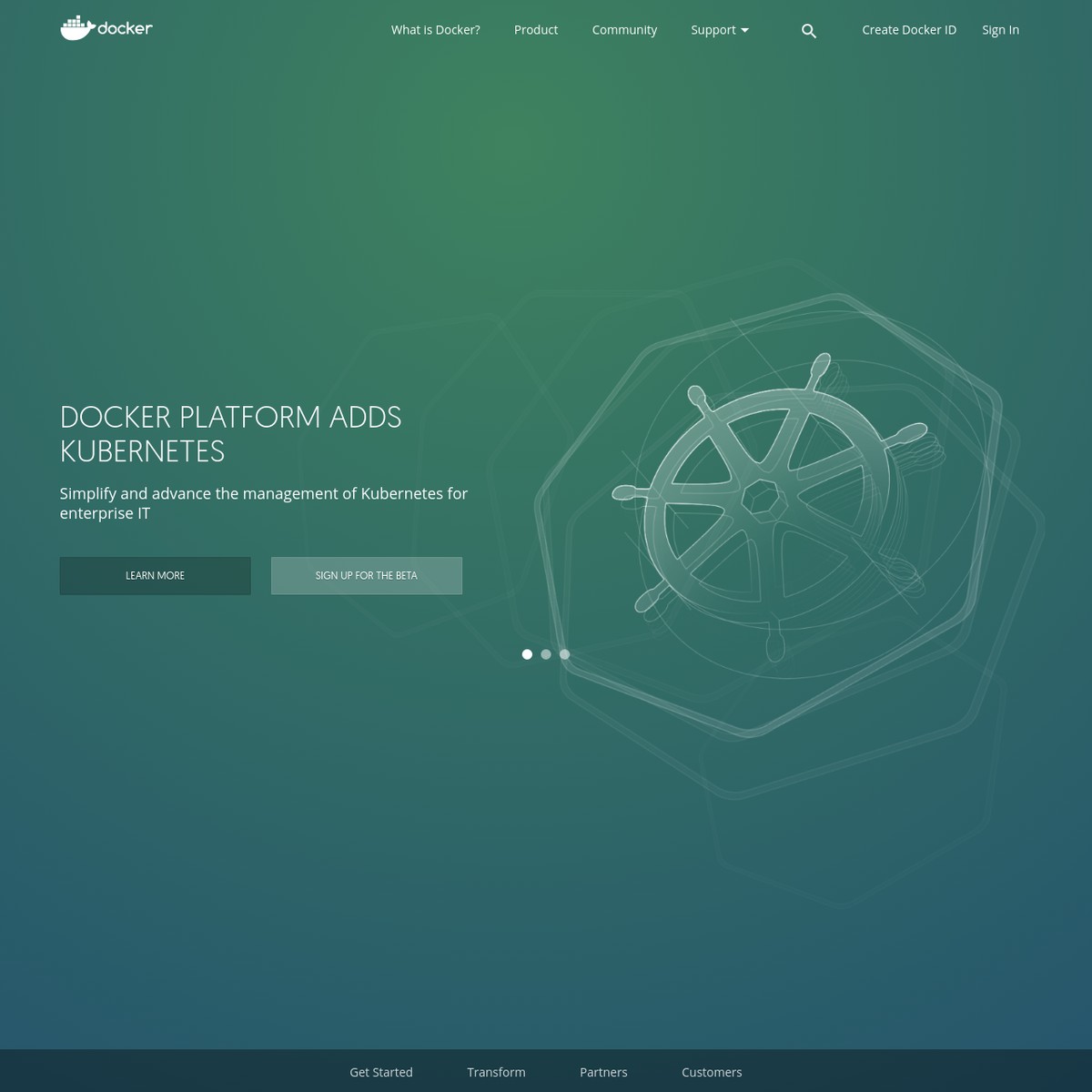Select the first carousel dot
Screen dimensions: 1092x1092
527,654
